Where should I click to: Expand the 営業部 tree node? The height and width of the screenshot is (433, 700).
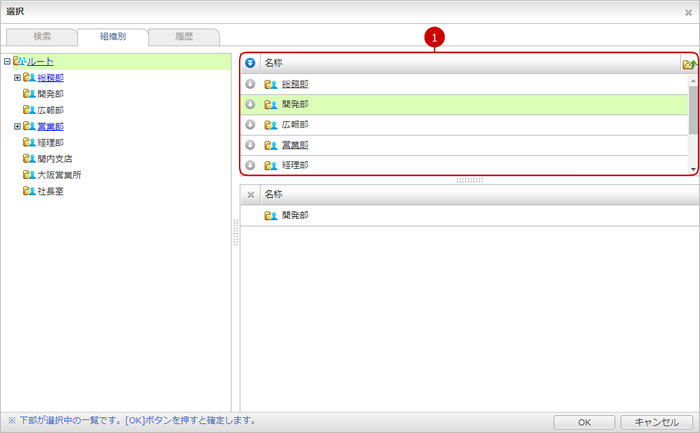pos(17,126)
